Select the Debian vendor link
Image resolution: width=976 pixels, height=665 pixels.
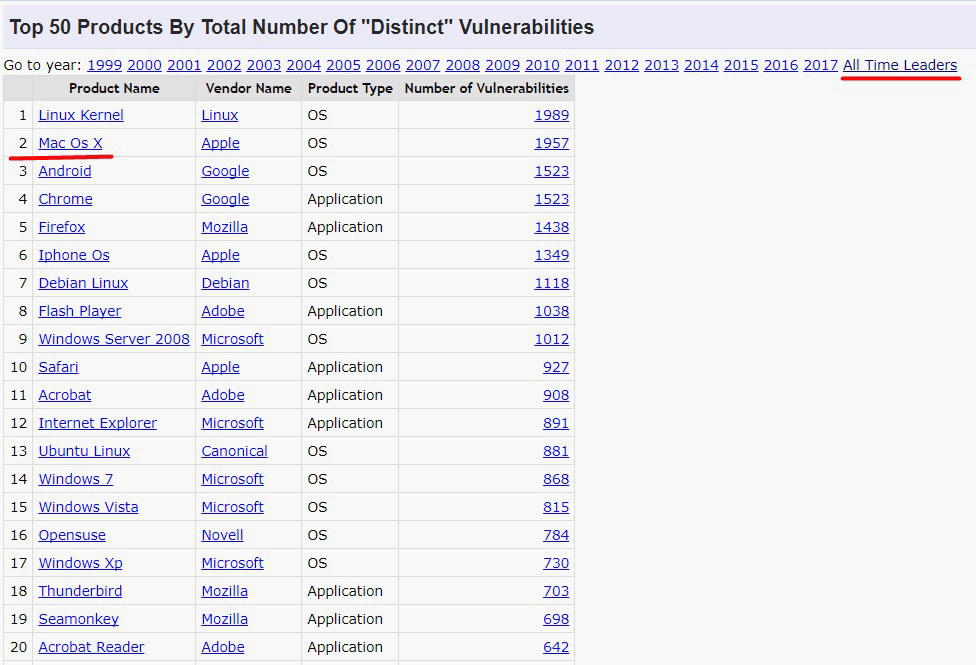pos(225,283)
